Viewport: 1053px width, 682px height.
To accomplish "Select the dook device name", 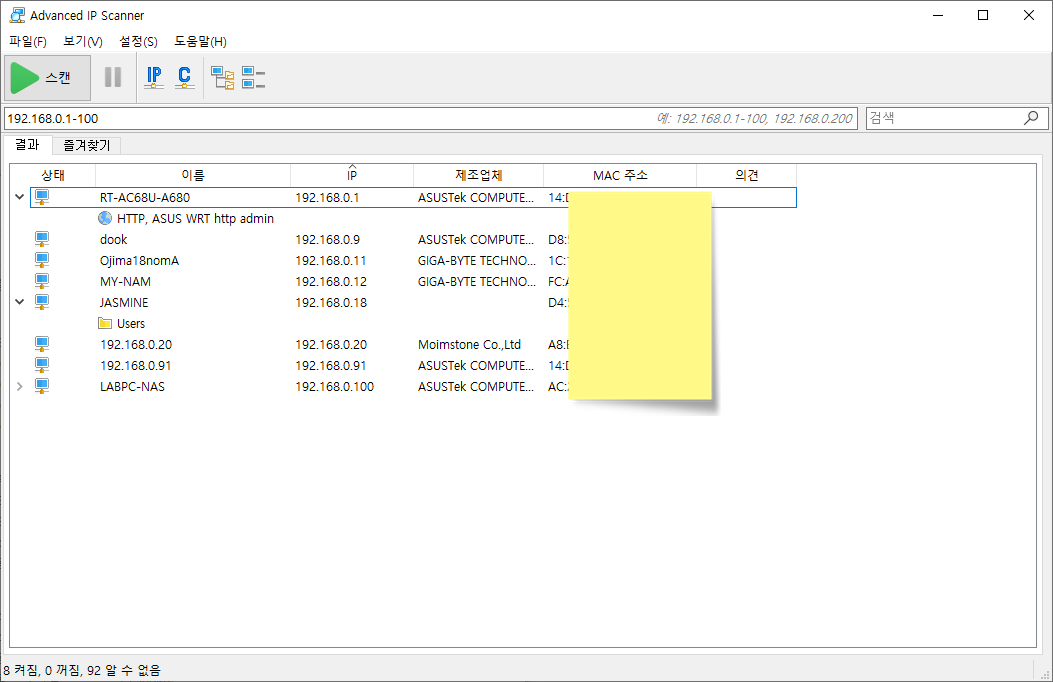I will click(x=113, y=240).
